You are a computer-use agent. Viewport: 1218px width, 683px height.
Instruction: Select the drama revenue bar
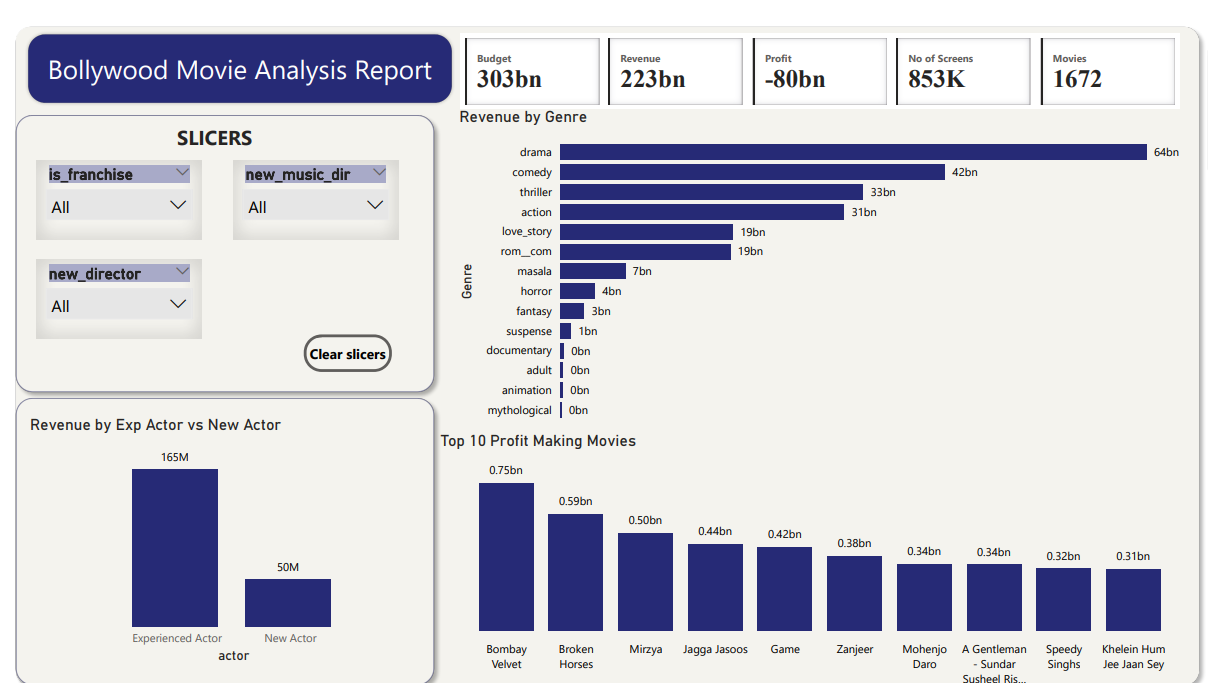pyautogui.click(x=853, y=152)
